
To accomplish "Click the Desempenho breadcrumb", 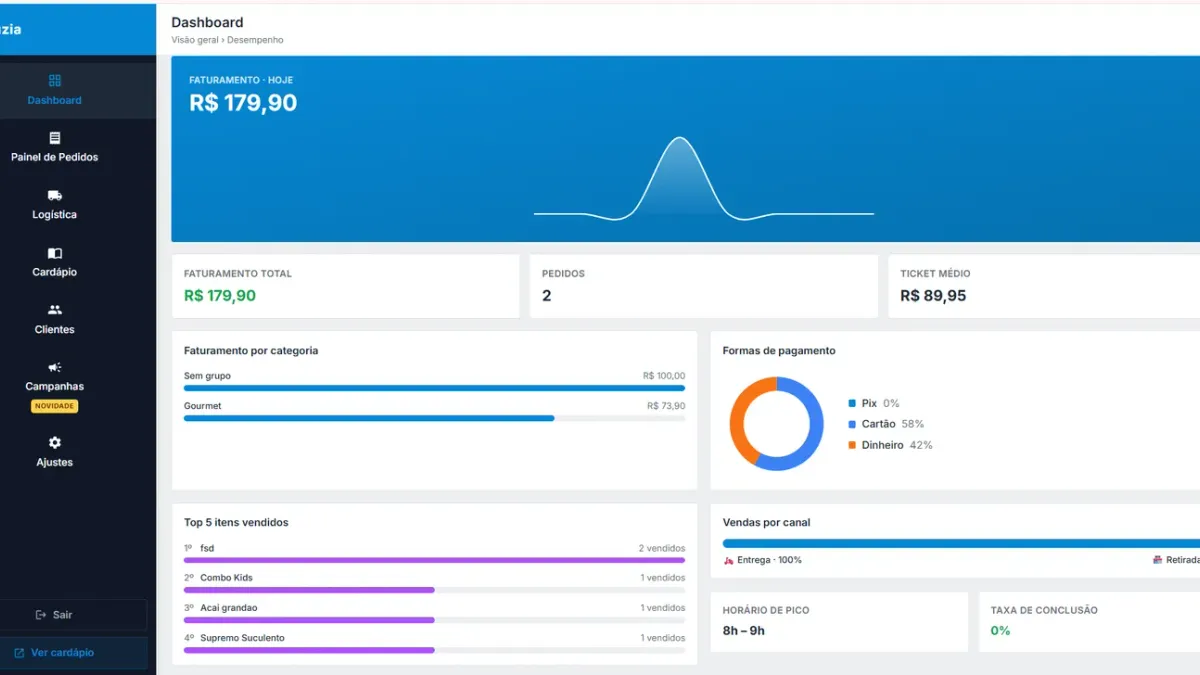I will pos(255,40).
